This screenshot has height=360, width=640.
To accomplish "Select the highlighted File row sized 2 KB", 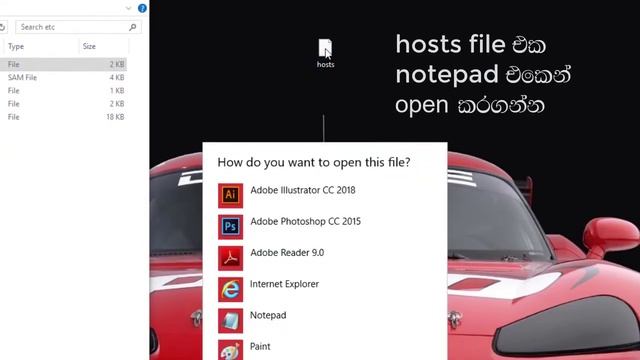I will tap(63, 64).
